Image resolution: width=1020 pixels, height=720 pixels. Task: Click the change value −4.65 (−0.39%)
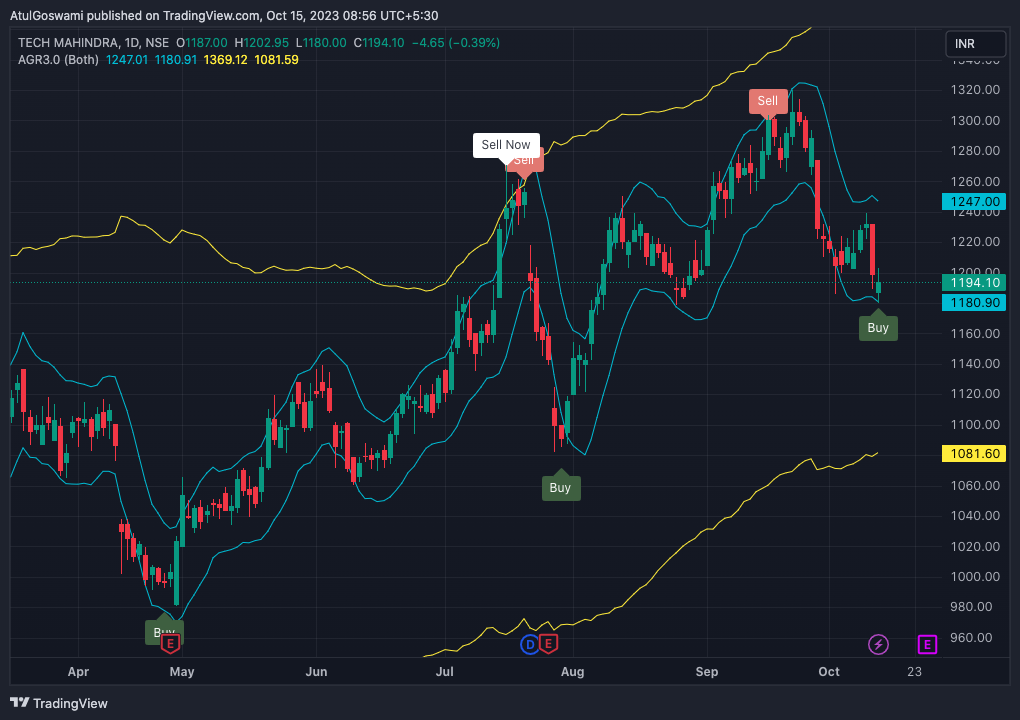tap(456, 43)
